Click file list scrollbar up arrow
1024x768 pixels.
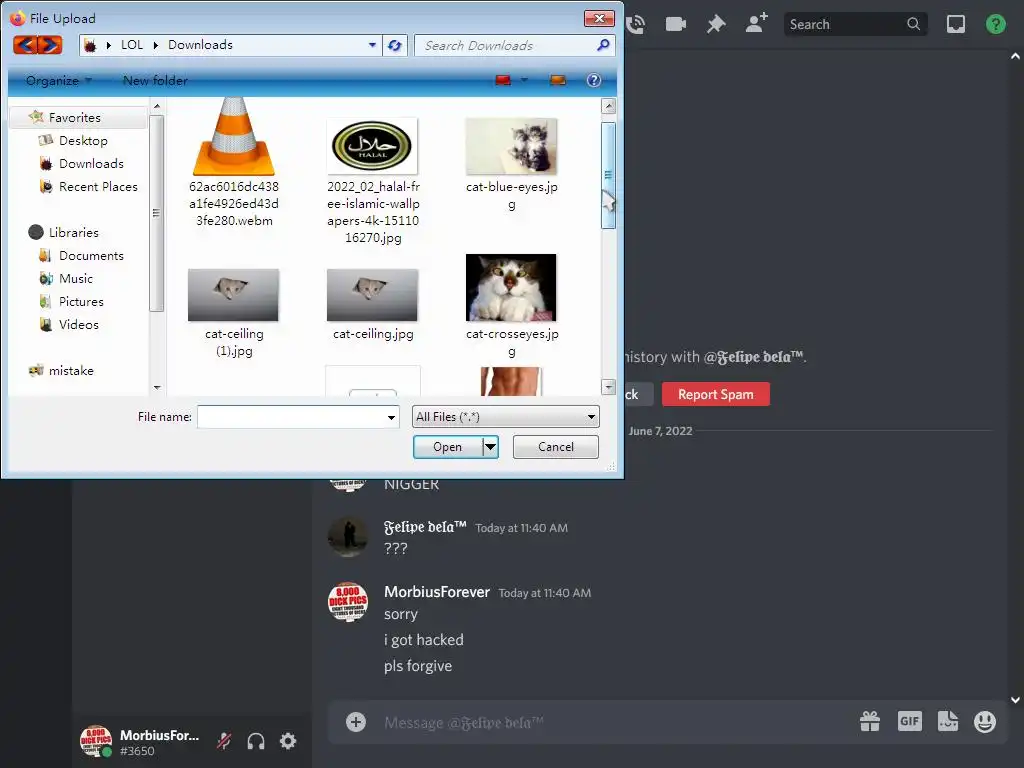pyautogui.click(x=608, y=106)
